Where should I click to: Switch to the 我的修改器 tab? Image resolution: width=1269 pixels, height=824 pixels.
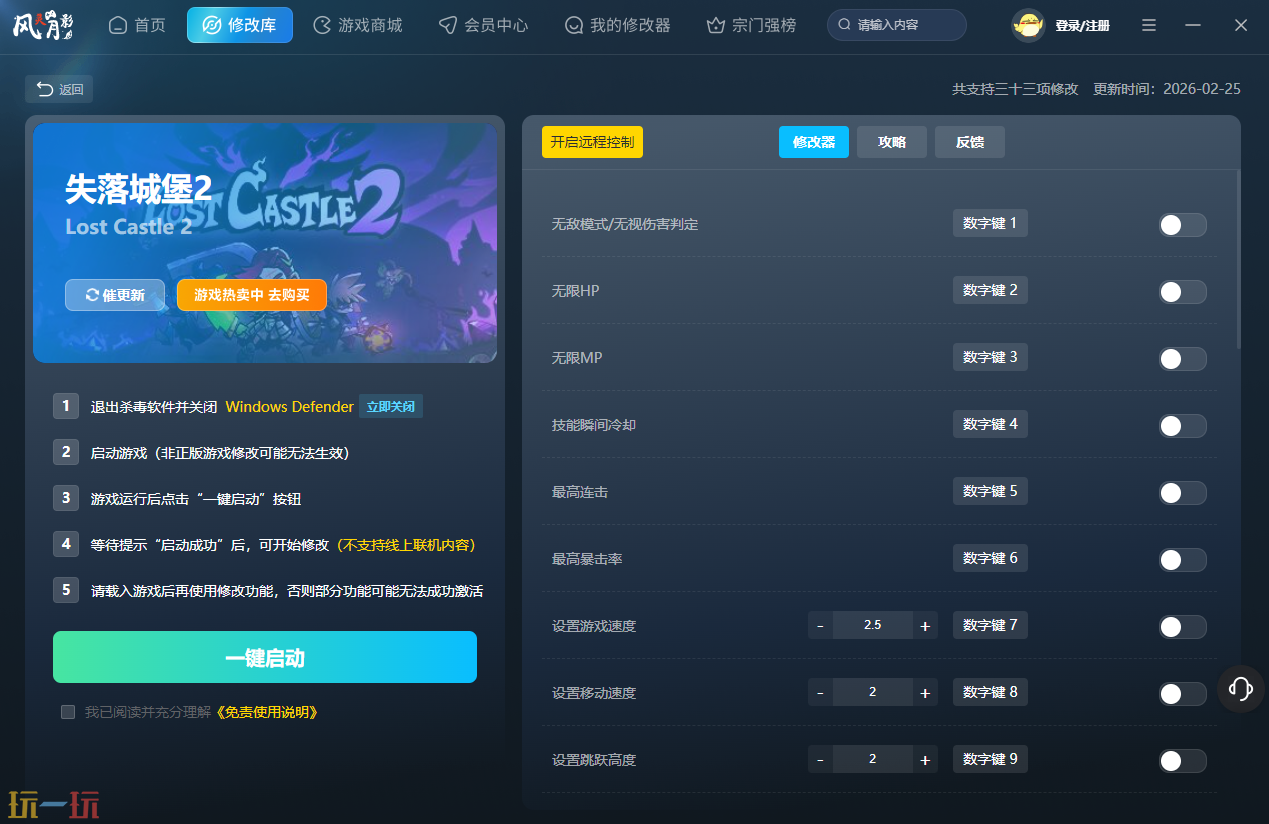[x=618, y=25]
